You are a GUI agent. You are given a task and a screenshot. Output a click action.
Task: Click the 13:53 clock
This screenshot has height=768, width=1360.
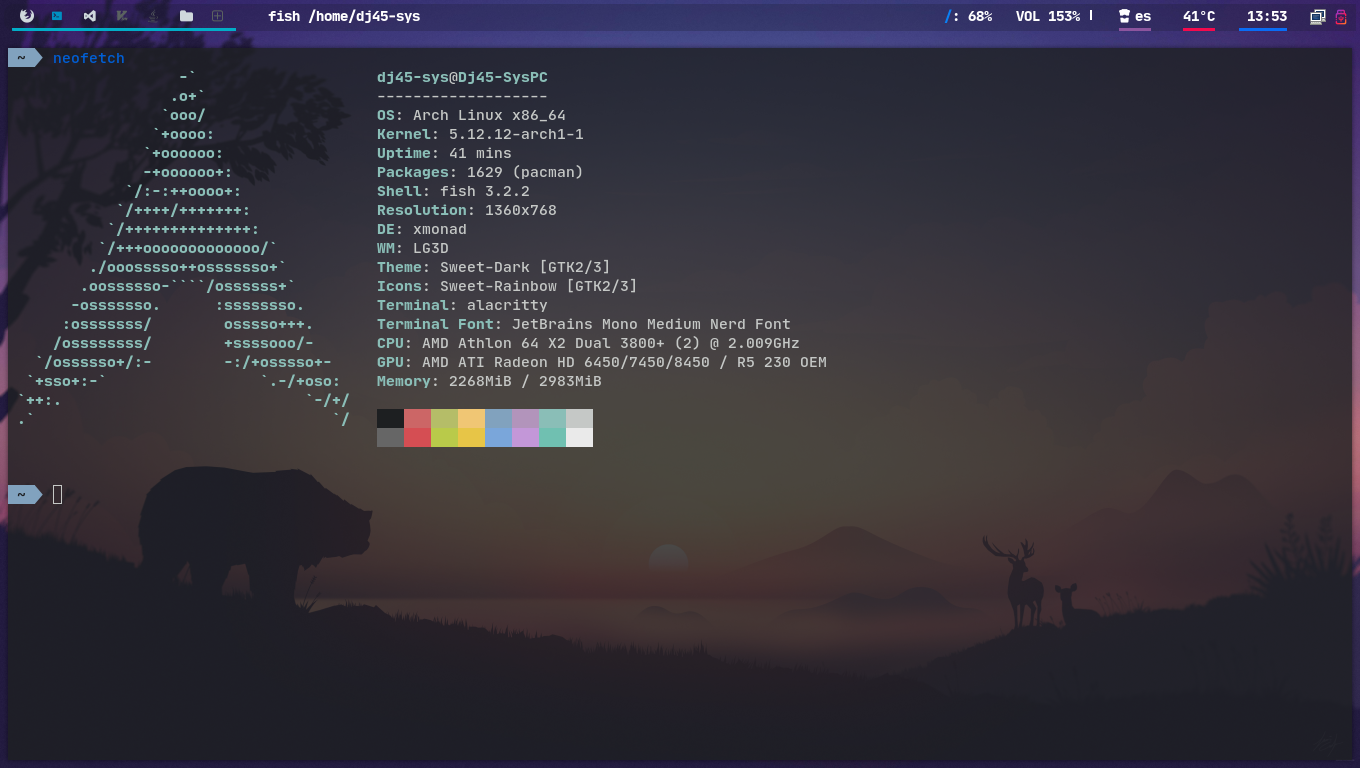pyautogui.click(x=1267, y=16)
